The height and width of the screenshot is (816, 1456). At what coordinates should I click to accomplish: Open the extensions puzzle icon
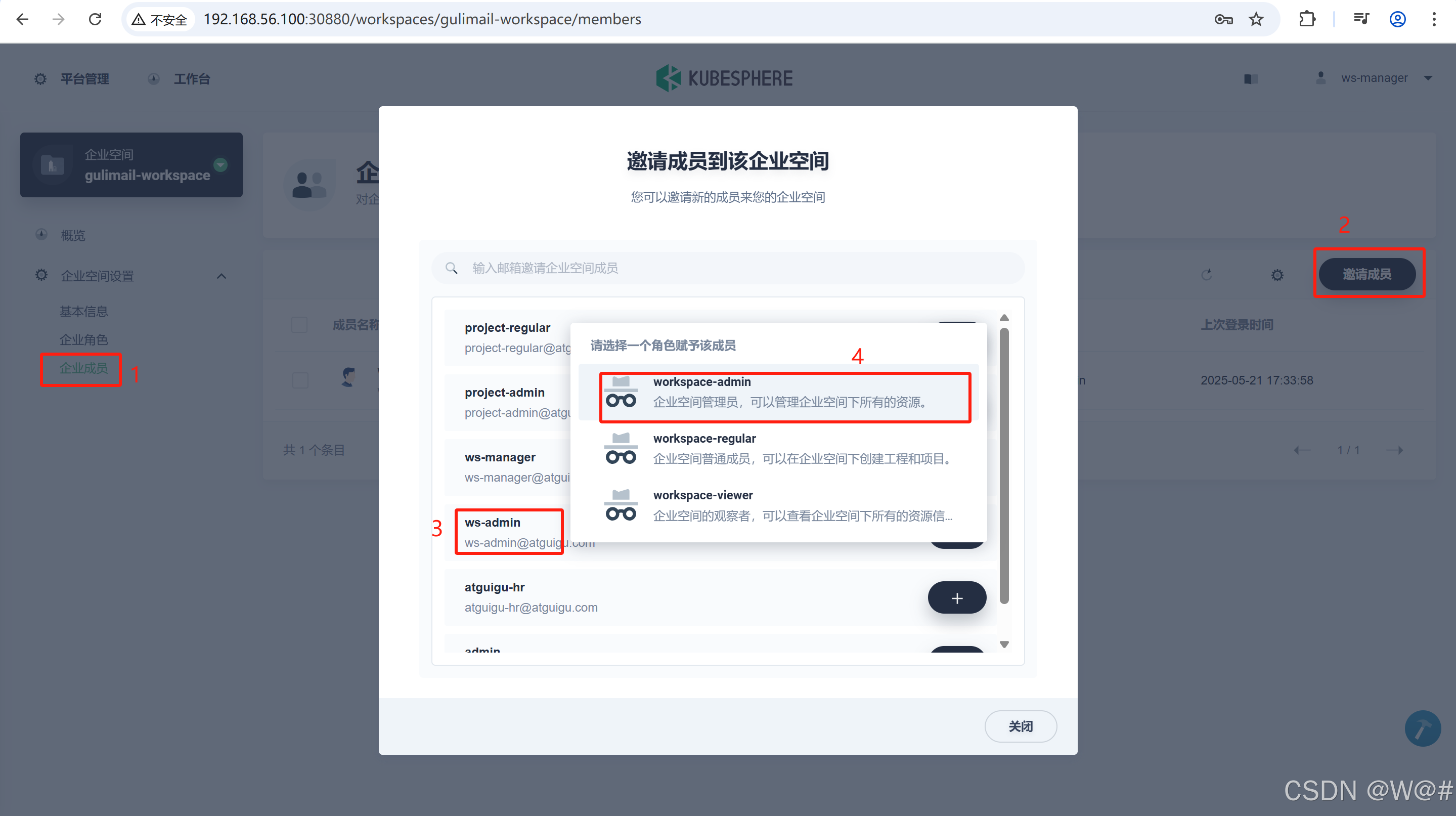pos(1307,20)
